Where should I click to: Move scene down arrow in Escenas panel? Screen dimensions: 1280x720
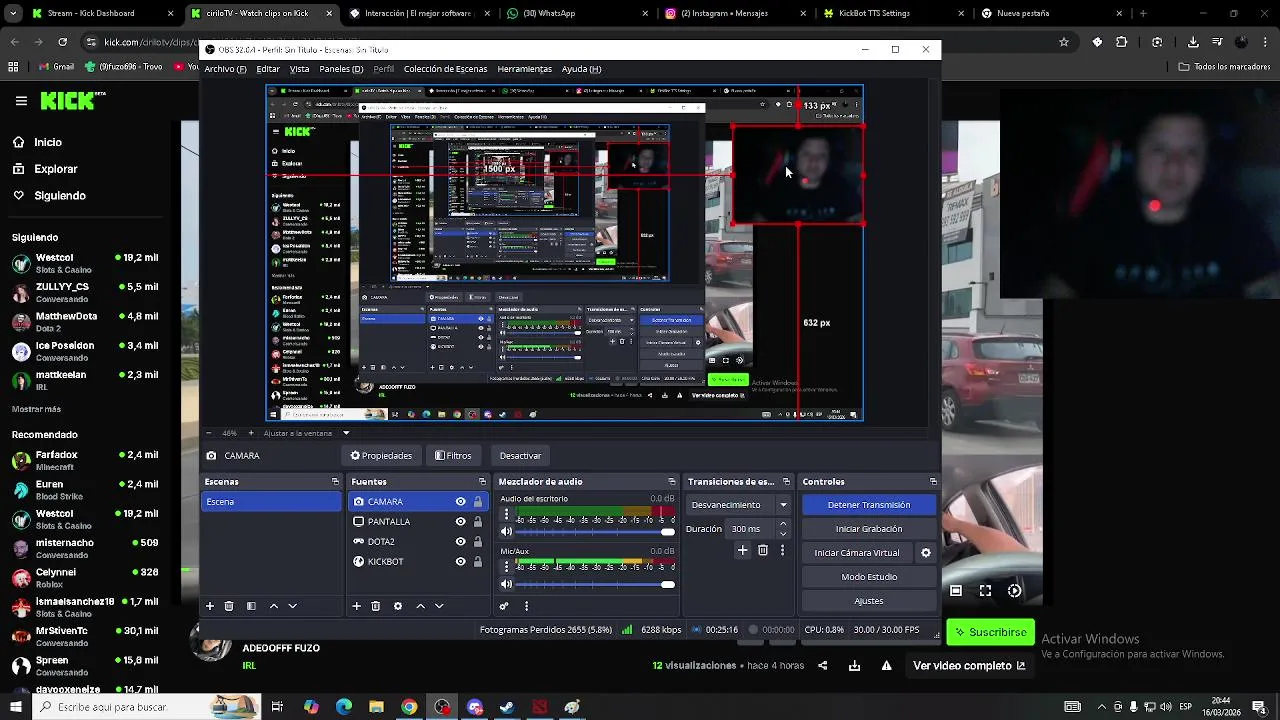(292, 606)
